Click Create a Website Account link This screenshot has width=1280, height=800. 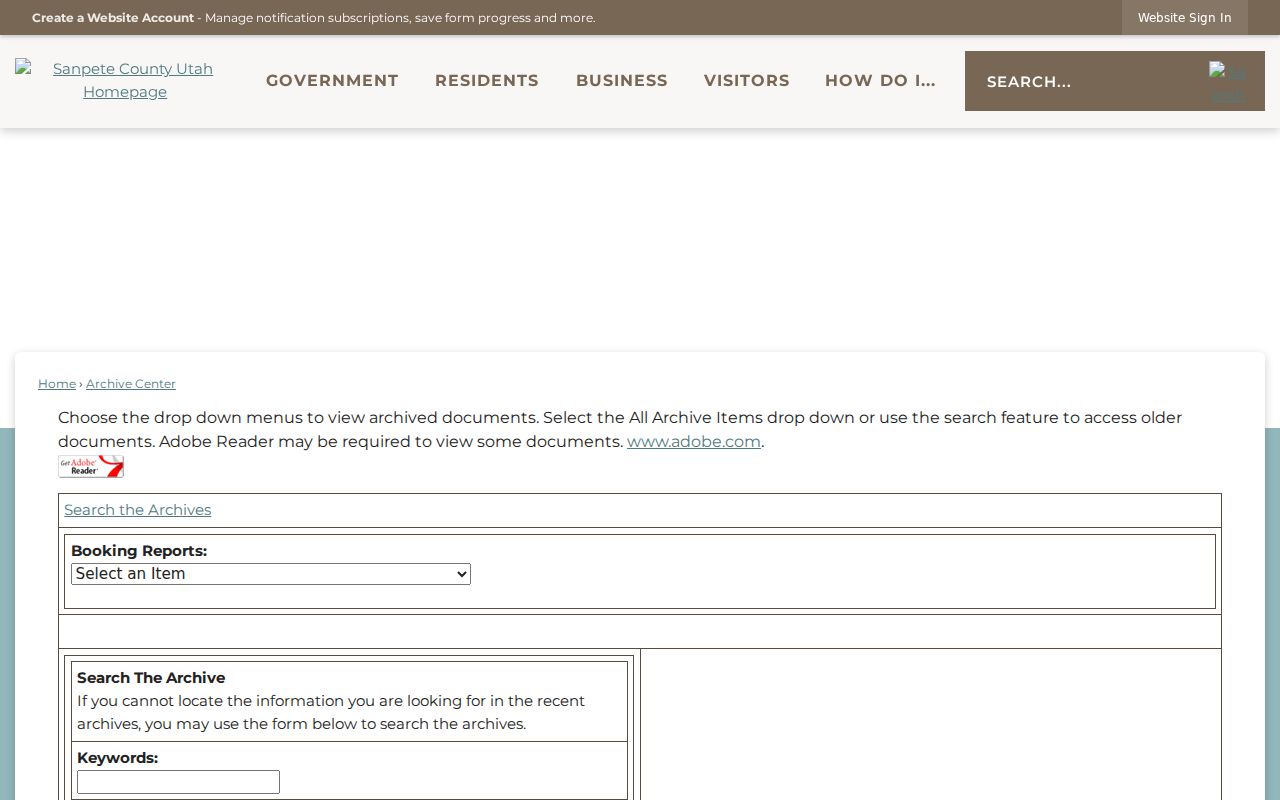[x=113, y=18]
